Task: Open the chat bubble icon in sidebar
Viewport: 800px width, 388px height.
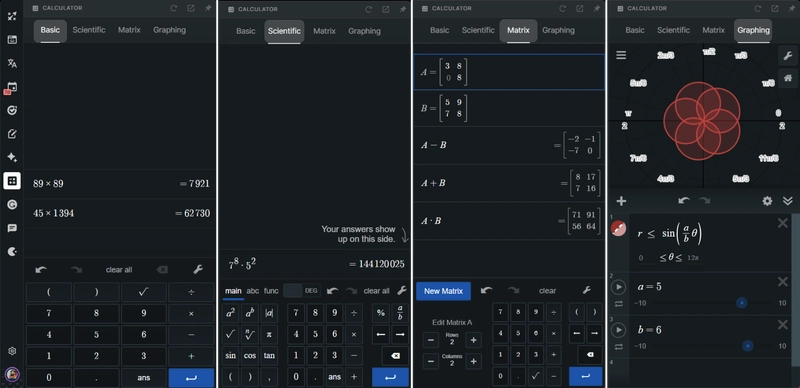Action: point(12,228)
